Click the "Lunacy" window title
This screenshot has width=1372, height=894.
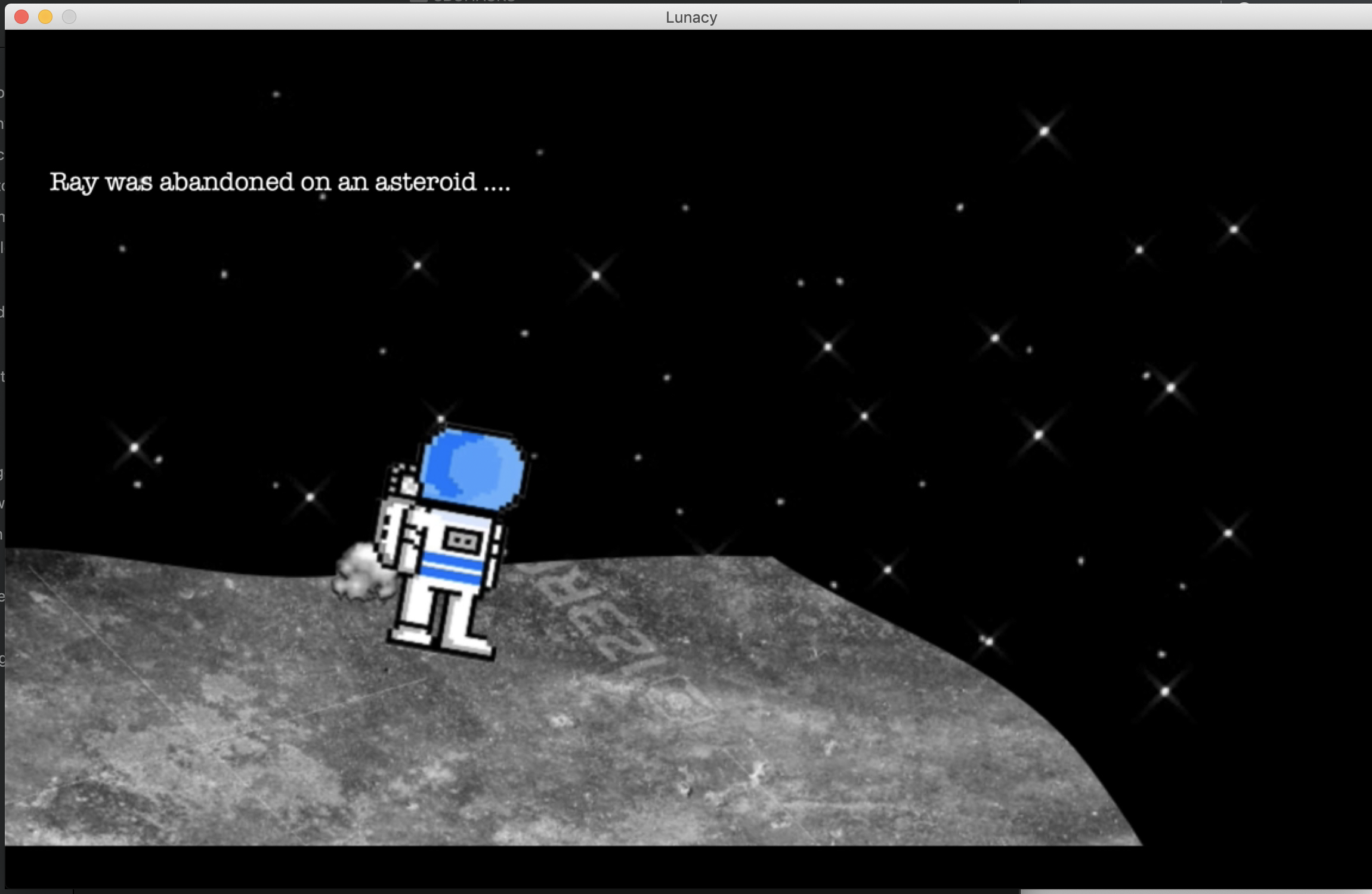(691, 17)
